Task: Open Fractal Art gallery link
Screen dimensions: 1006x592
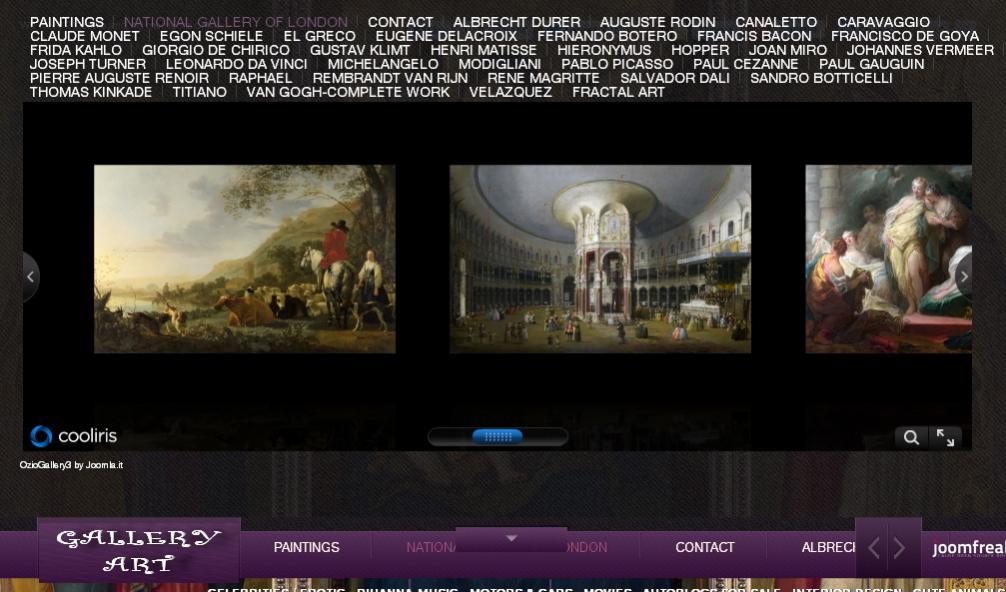Action: click(x=618, y=92)
